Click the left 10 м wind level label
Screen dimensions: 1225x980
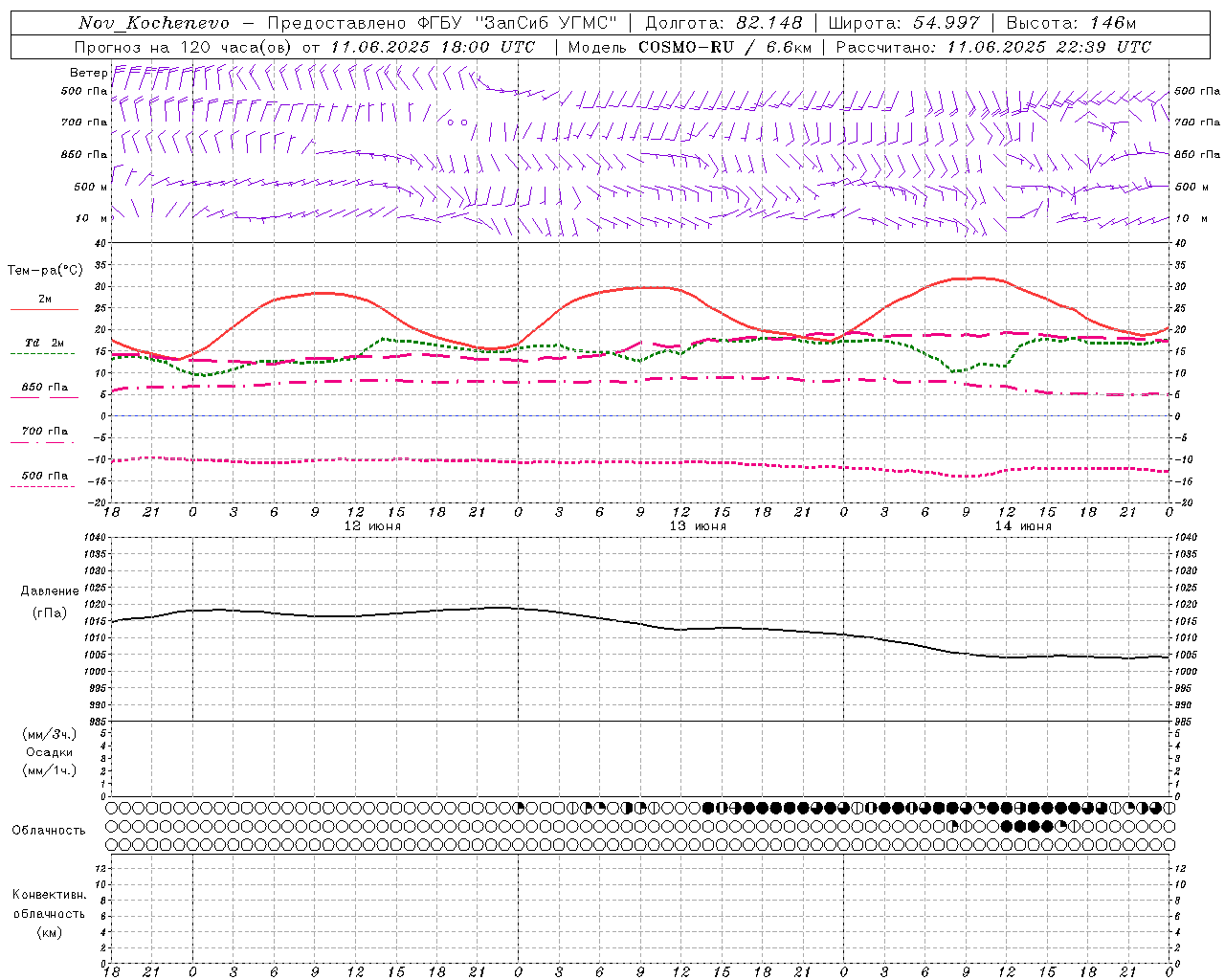(91, 218)
